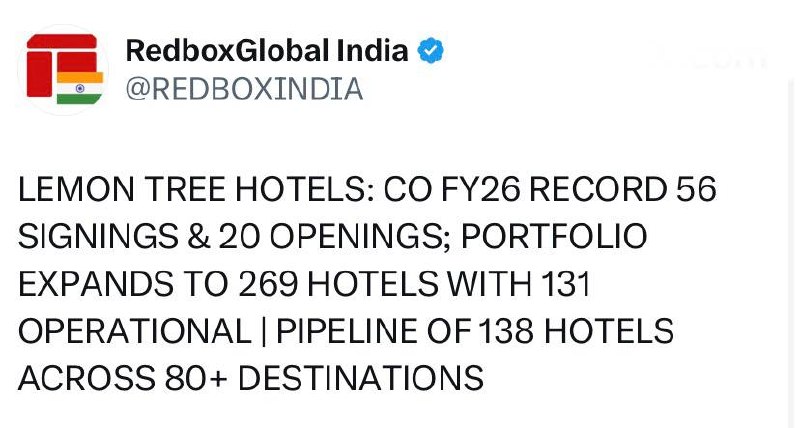Image resolution: width=800 pixels, height=428 pixels.
Task: Open the @REDBOXINDIA handle link
Action: [243, 89]
